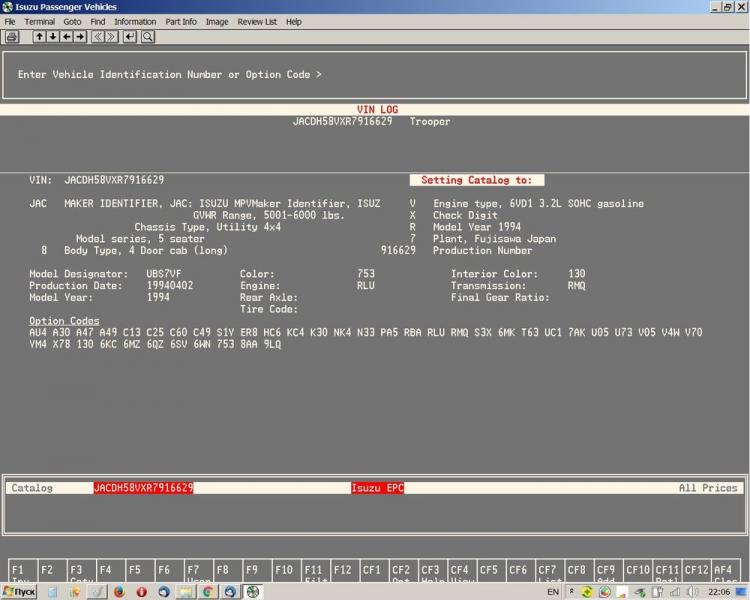Click the "All Prices" text in the Catalog bar
This screenshot has height=600, width=750.
tap(708, 488)
